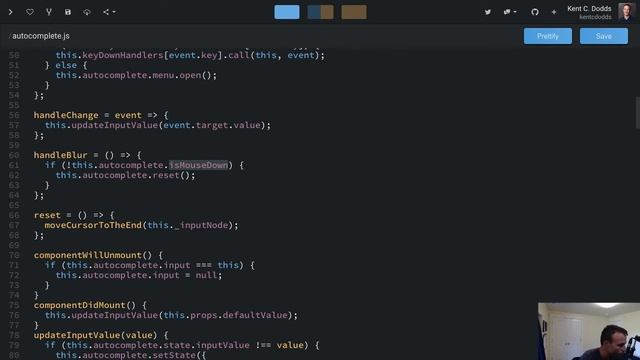Click the user avatar photo
Viewport: 640px width, 360px height.
pos(626,12)
